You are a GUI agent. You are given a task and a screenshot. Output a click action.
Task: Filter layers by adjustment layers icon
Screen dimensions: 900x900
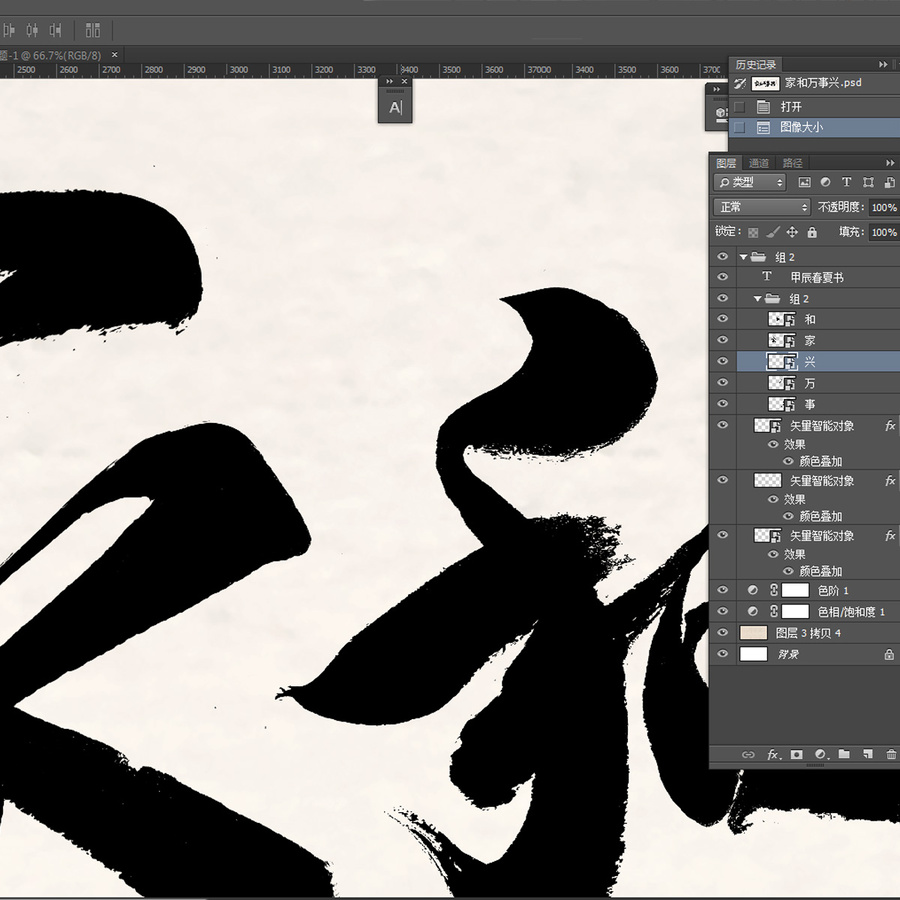pyautogui.click(x=825, y=183)
